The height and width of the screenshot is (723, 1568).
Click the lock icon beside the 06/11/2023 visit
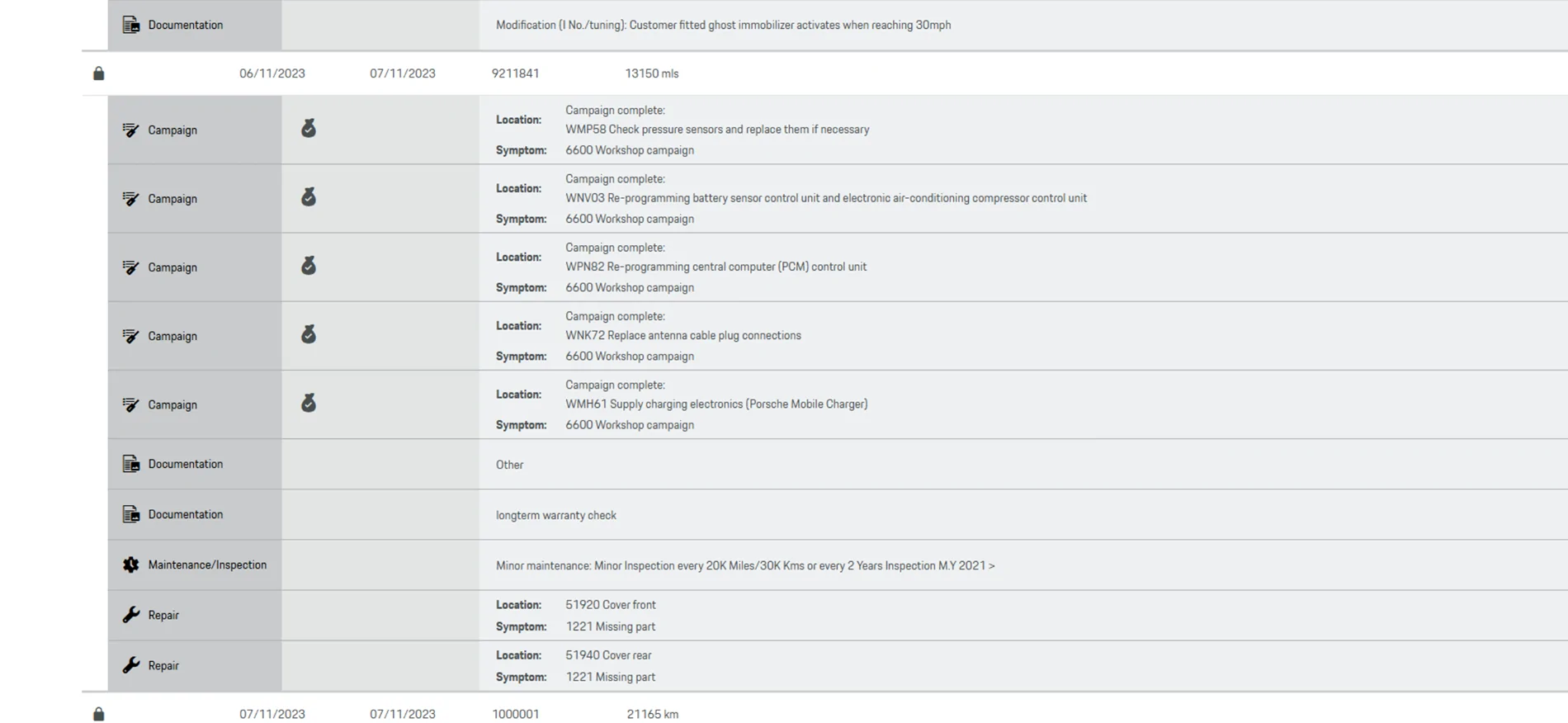[x=98, y=73]
